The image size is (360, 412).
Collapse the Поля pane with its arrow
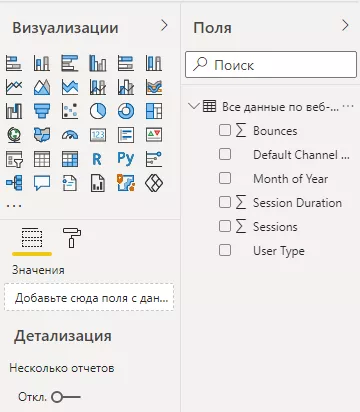[345, 25]
